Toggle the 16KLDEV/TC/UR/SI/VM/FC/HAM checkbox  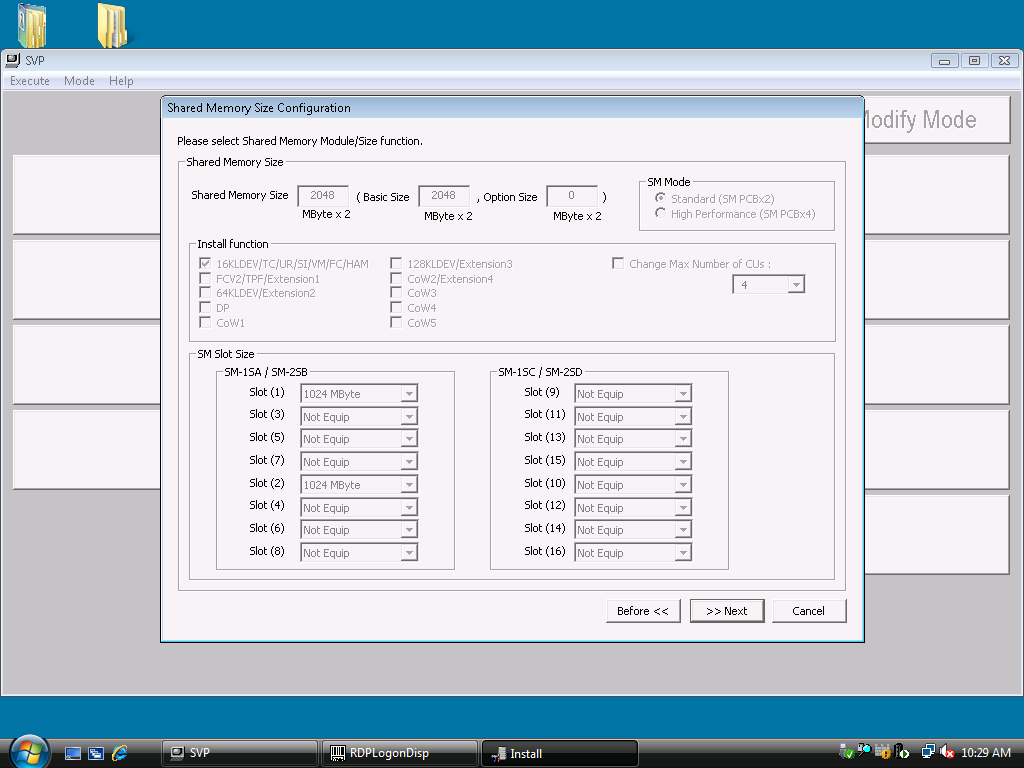(x=206, y=264)
